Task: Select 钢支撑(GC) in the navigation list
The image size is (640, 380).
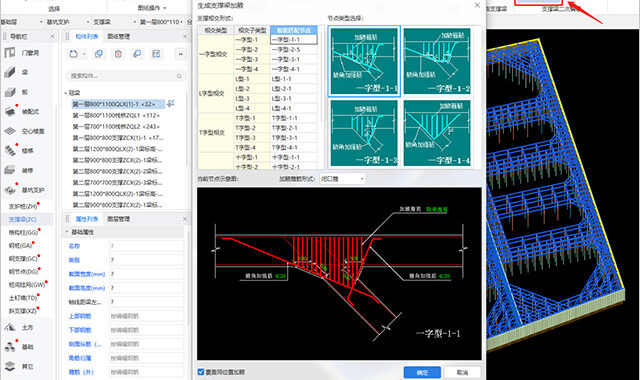Action: tap(23, 258)
